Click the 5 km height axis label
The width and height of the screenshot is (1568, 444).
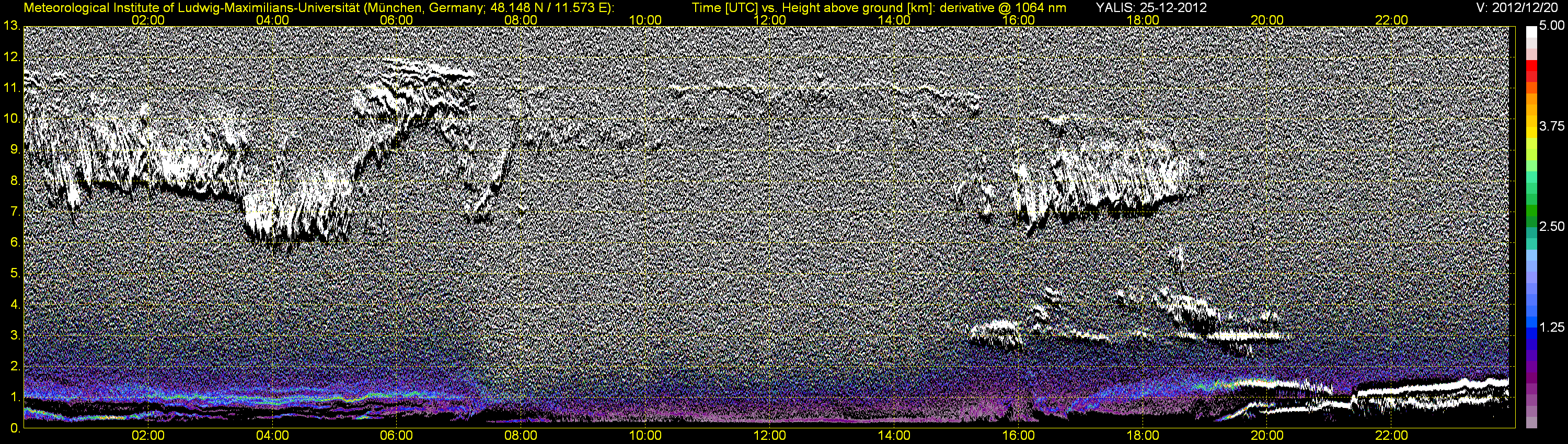(x=15, y=274)
